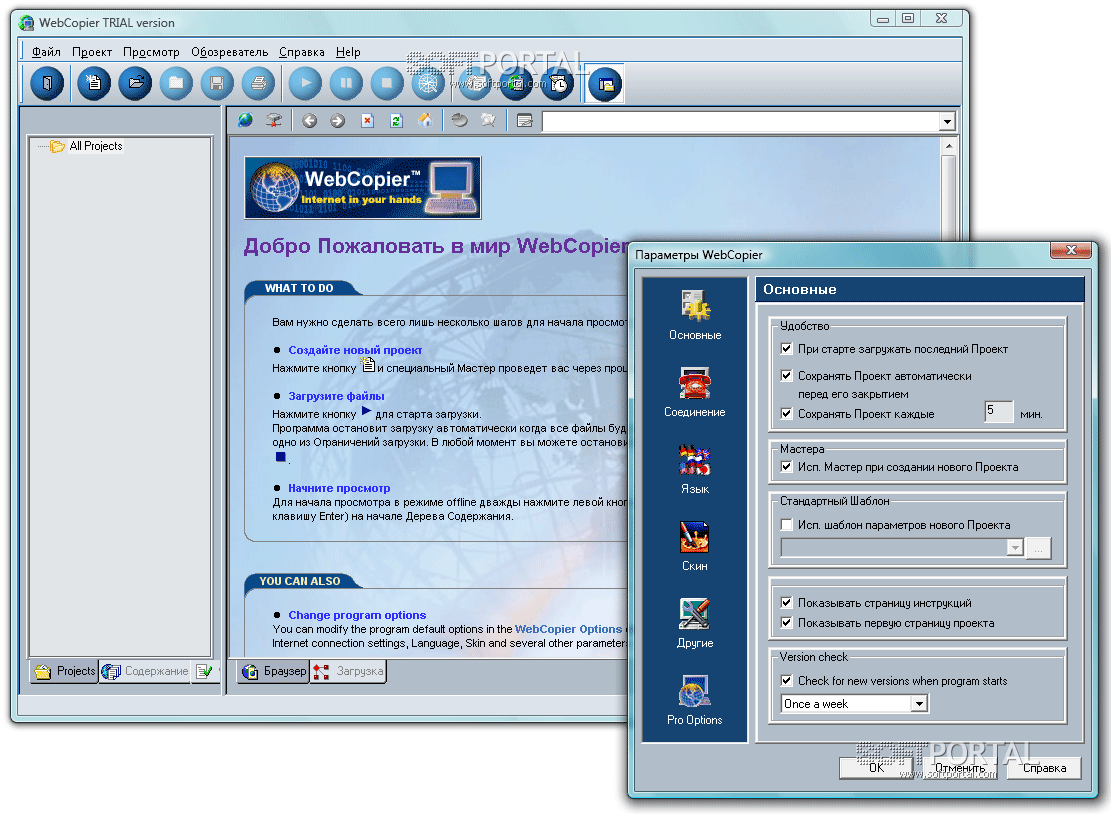Follow the 'Начните просмотр' link
This screenshot has width=1111, height=814.
point(339,488)
